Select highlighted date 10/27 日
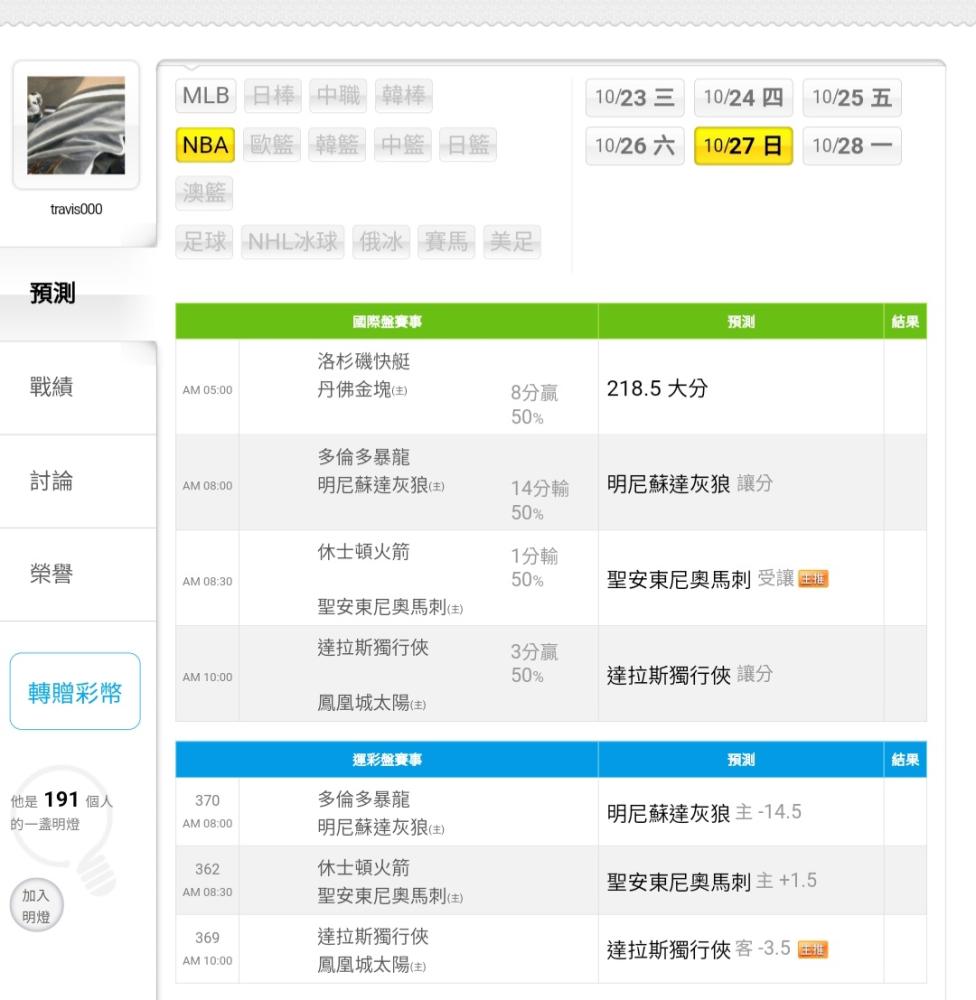The height and width of the screenshot is (1000, 976). [742, 146]
